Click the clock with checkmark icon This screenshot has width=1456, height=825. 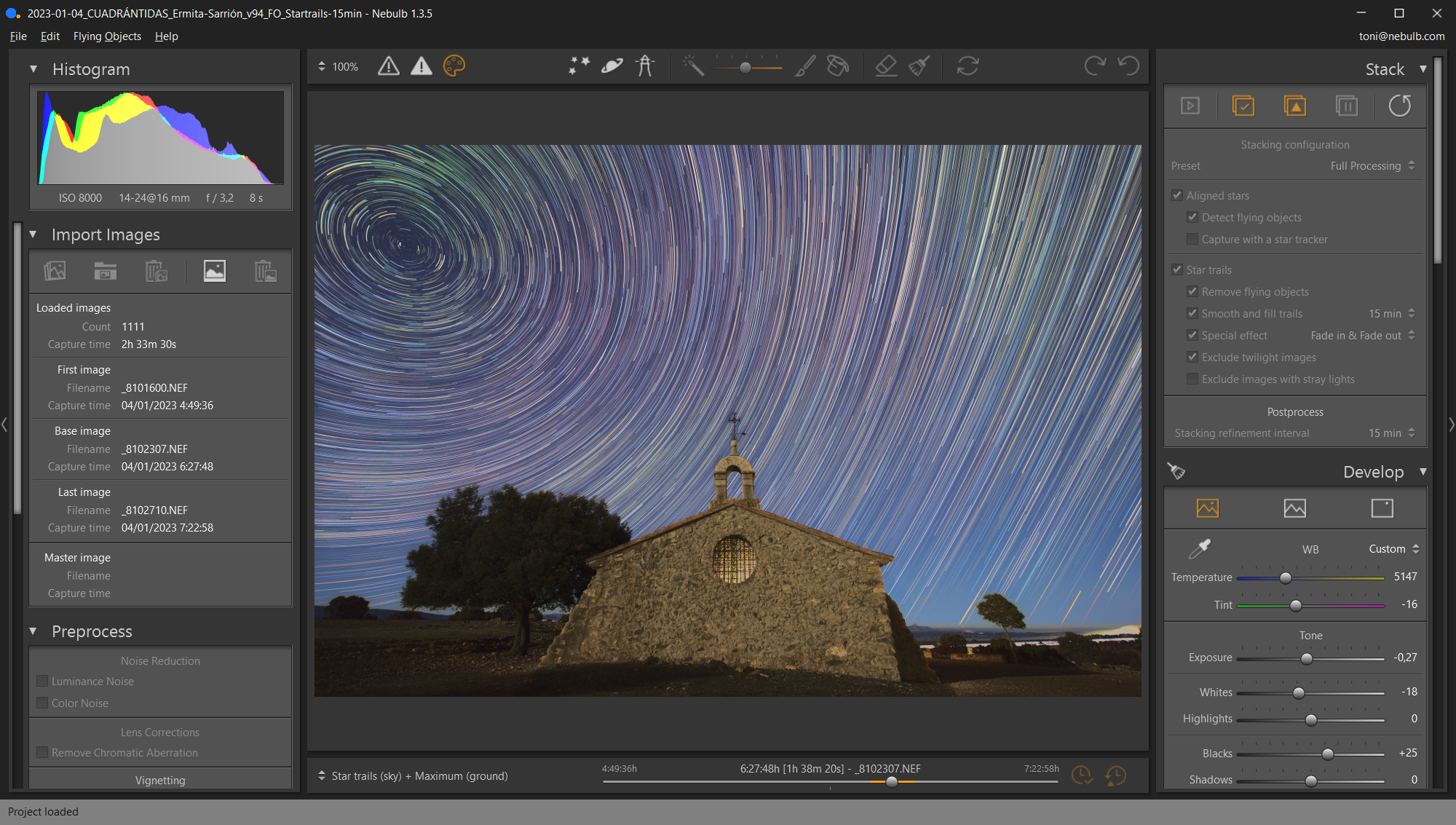tap(1082, 775)
